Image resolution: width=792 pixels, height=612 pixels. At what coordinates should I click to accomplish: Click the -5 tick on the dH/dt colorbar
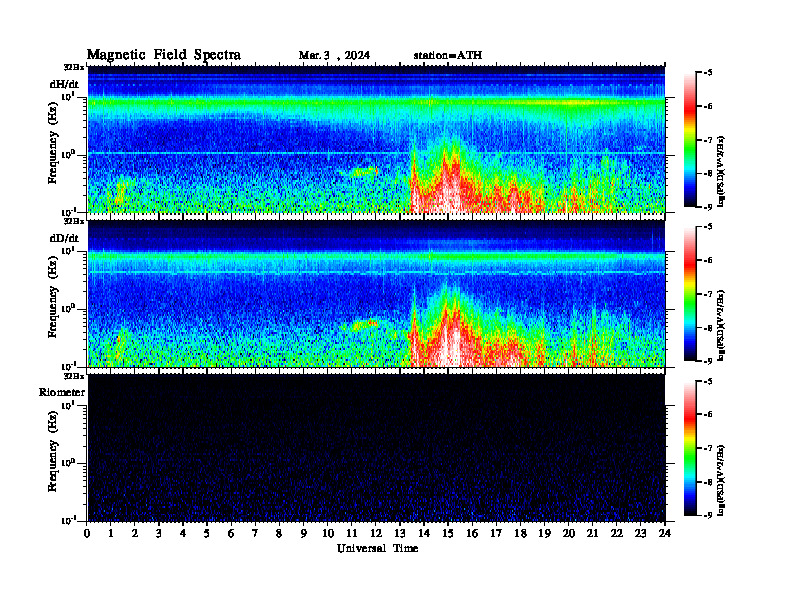(708, 73)
